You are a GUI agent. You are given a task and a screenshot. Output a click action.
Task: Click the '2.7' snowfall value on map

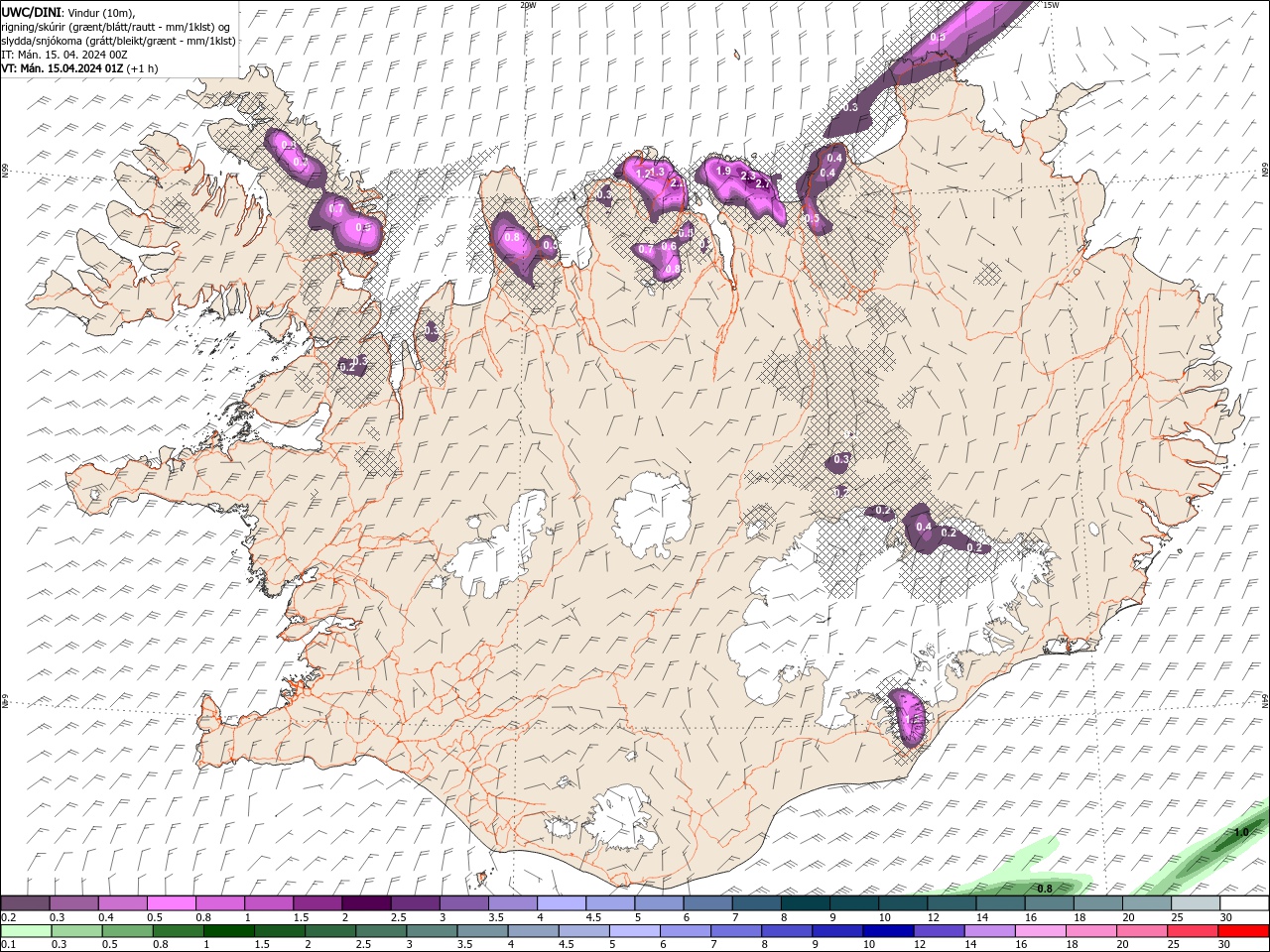(x=762, y=183)
